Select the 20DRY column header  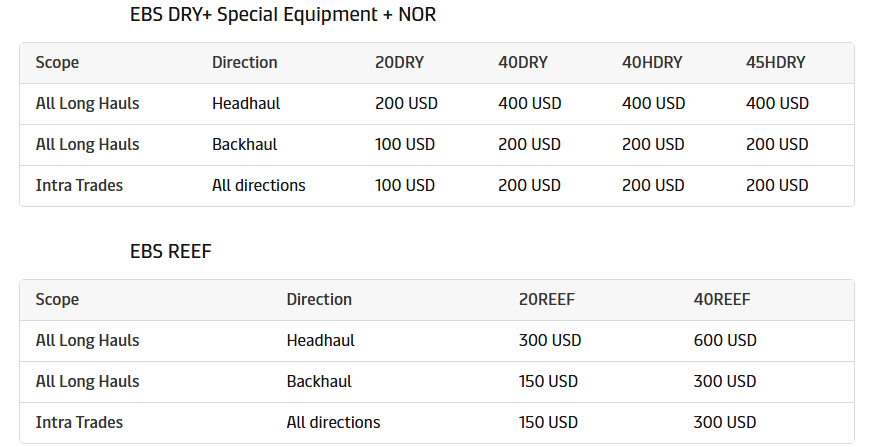(x=399, y=62)
